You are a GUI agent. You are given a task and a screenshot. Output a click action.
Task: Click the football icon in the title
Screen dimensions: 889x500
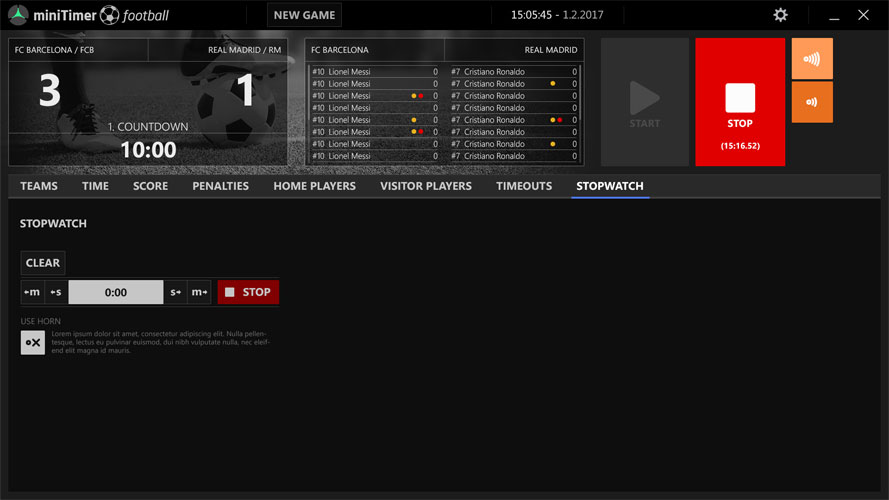tap(109, 15)
